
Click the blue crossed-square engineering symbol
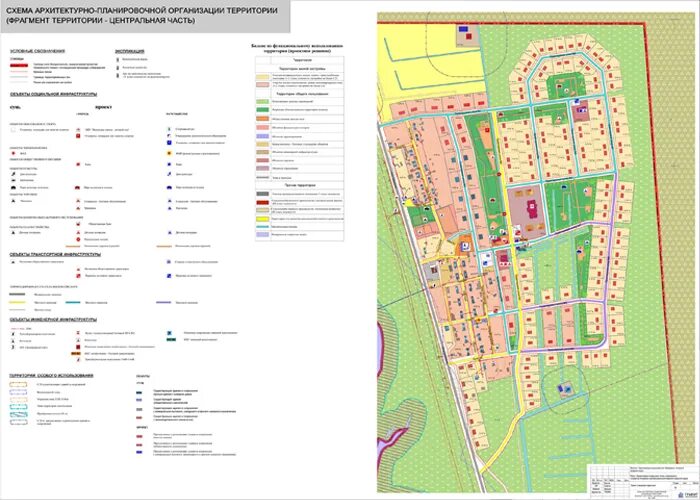tap(170, 333)
